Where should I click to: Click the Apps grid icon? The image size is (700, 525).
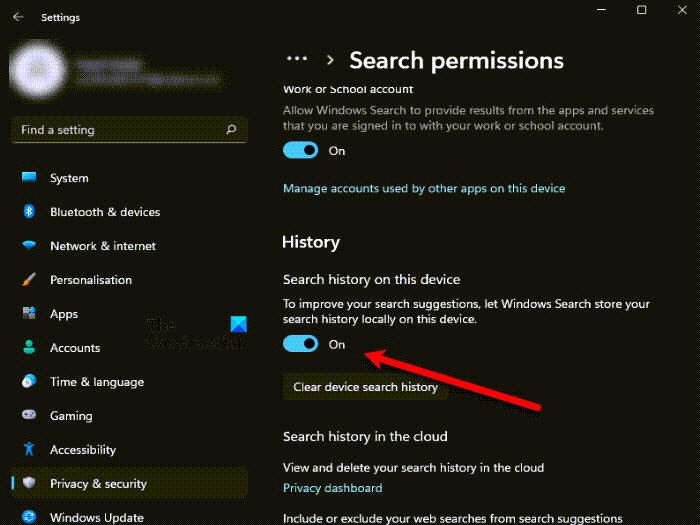[29, 313]
